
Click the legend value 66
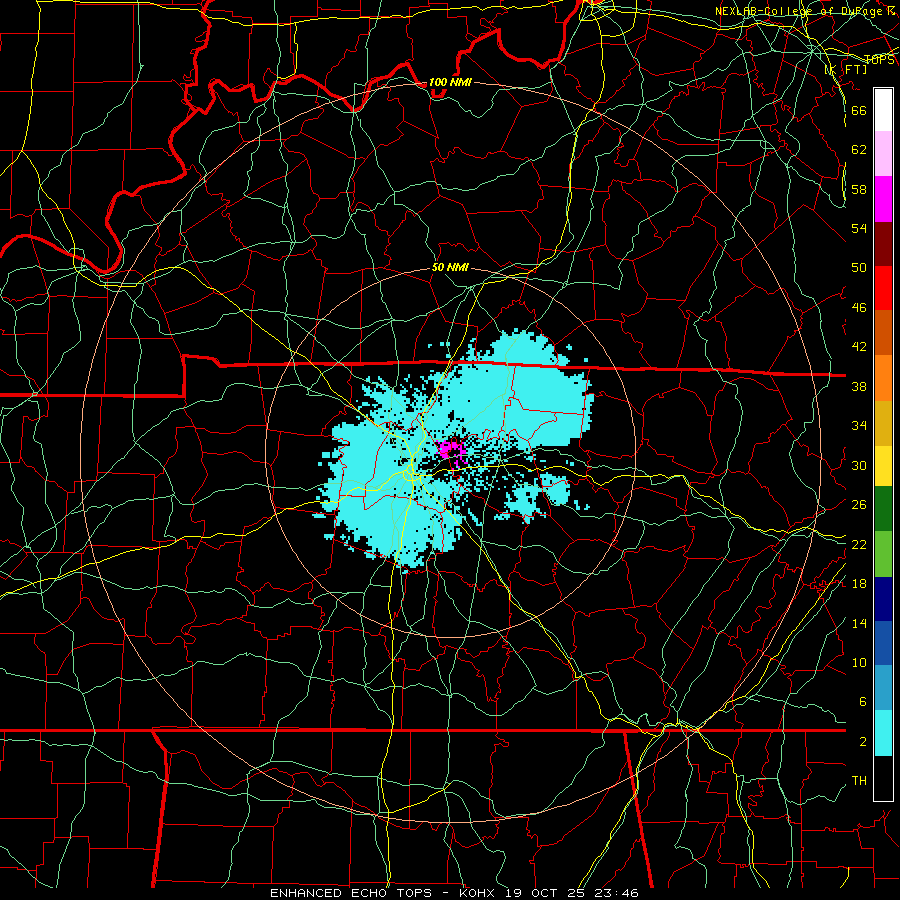[859, 110]
